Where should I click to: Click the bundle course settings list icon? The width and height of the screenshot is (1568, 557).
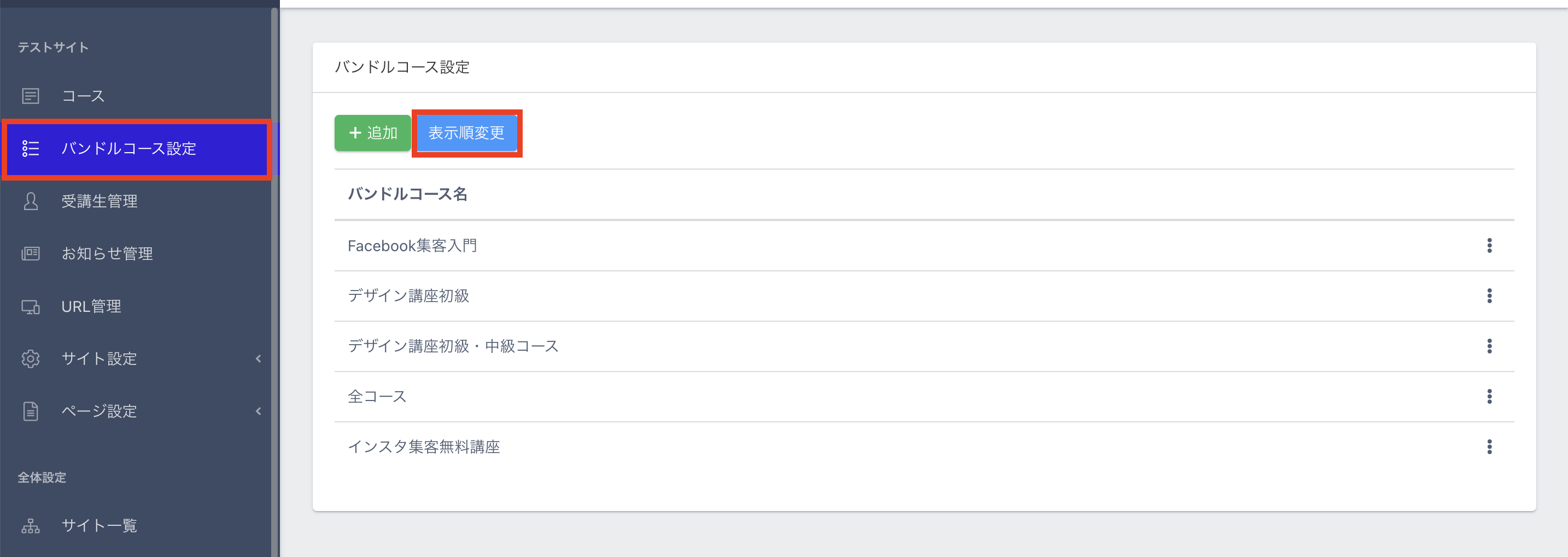(x=31, y=149)
